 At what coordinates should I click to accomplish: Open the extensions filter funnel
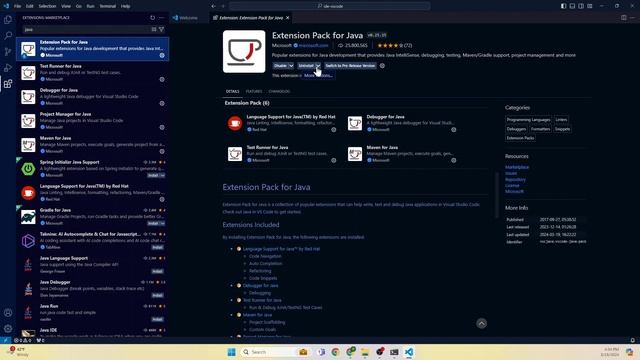pos(162,29)
